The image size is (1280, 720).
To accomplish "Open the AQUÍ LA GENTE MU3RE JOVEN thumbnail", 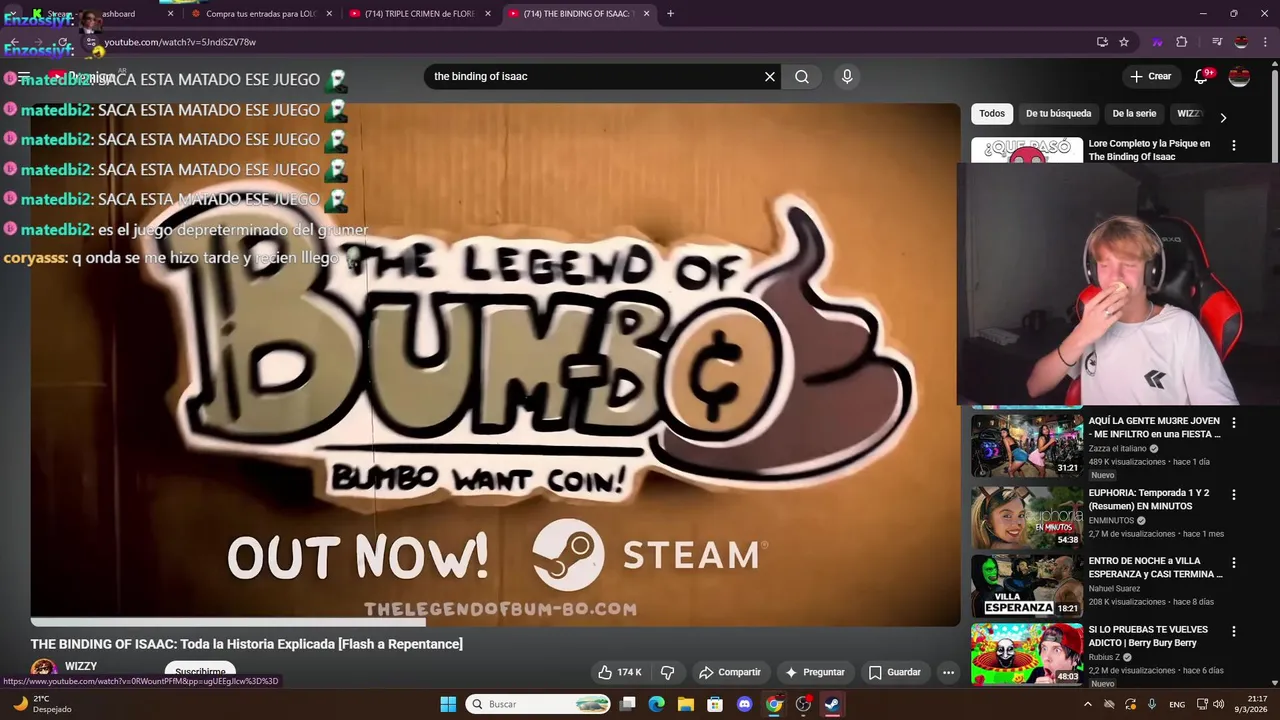I will point(1027,445).
